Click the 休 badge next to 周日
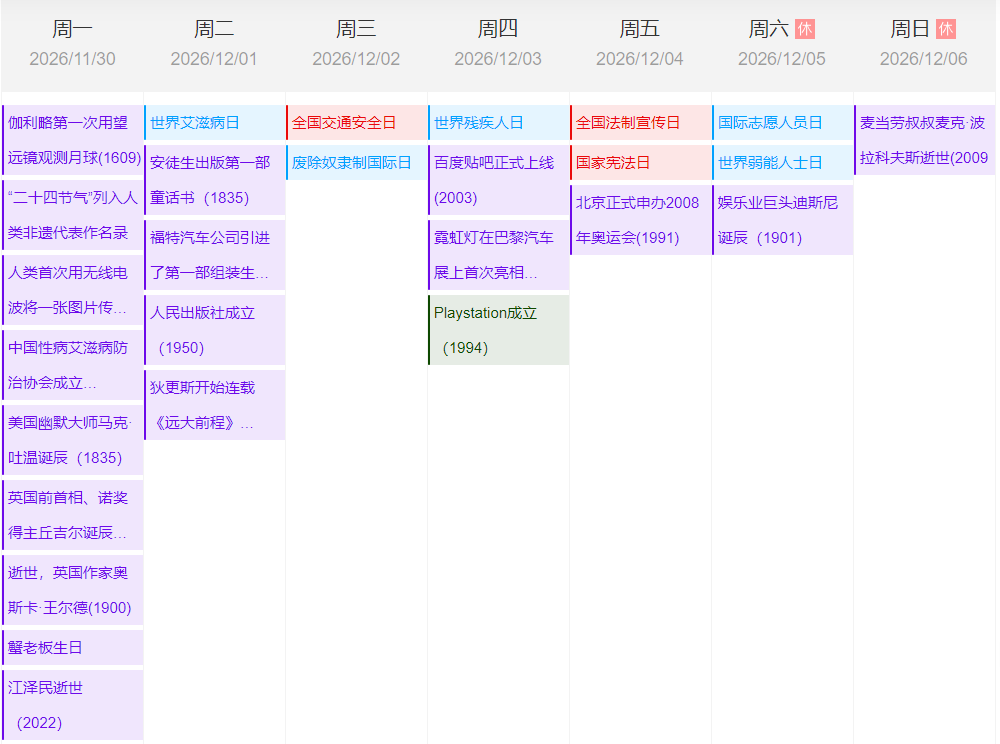The height and width of the screenshot is (744, 1000). [x=946, y=29]
